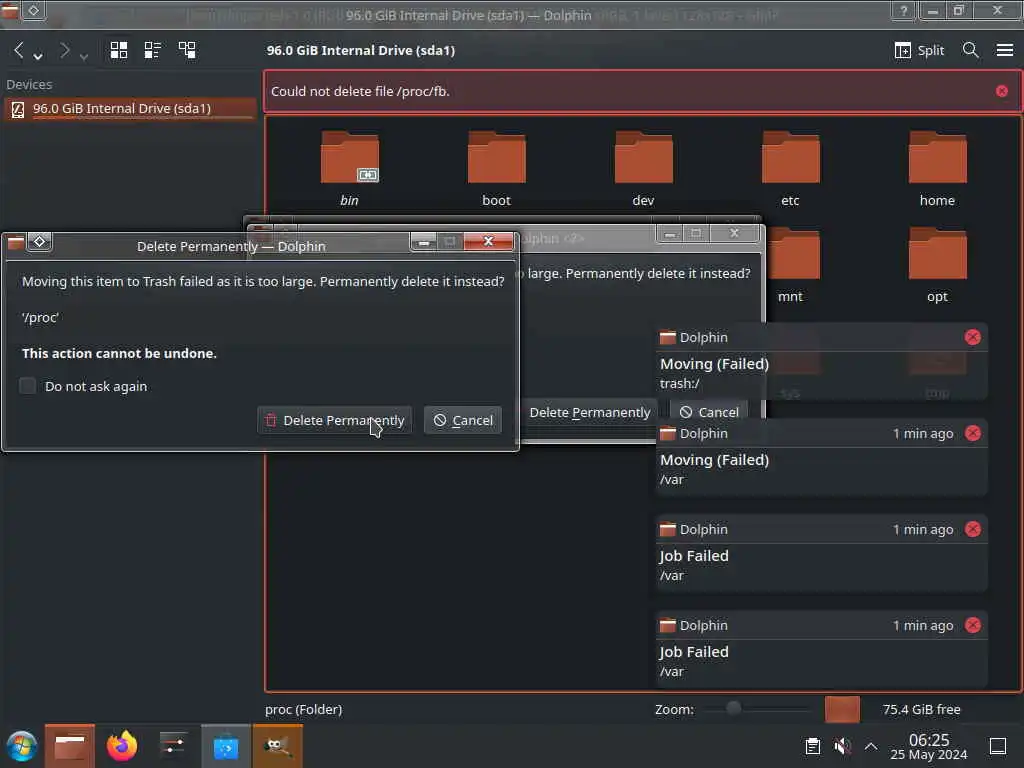Select the opt folder
The width and height of the screenshot is (1024, 768).
coord(937,266)
